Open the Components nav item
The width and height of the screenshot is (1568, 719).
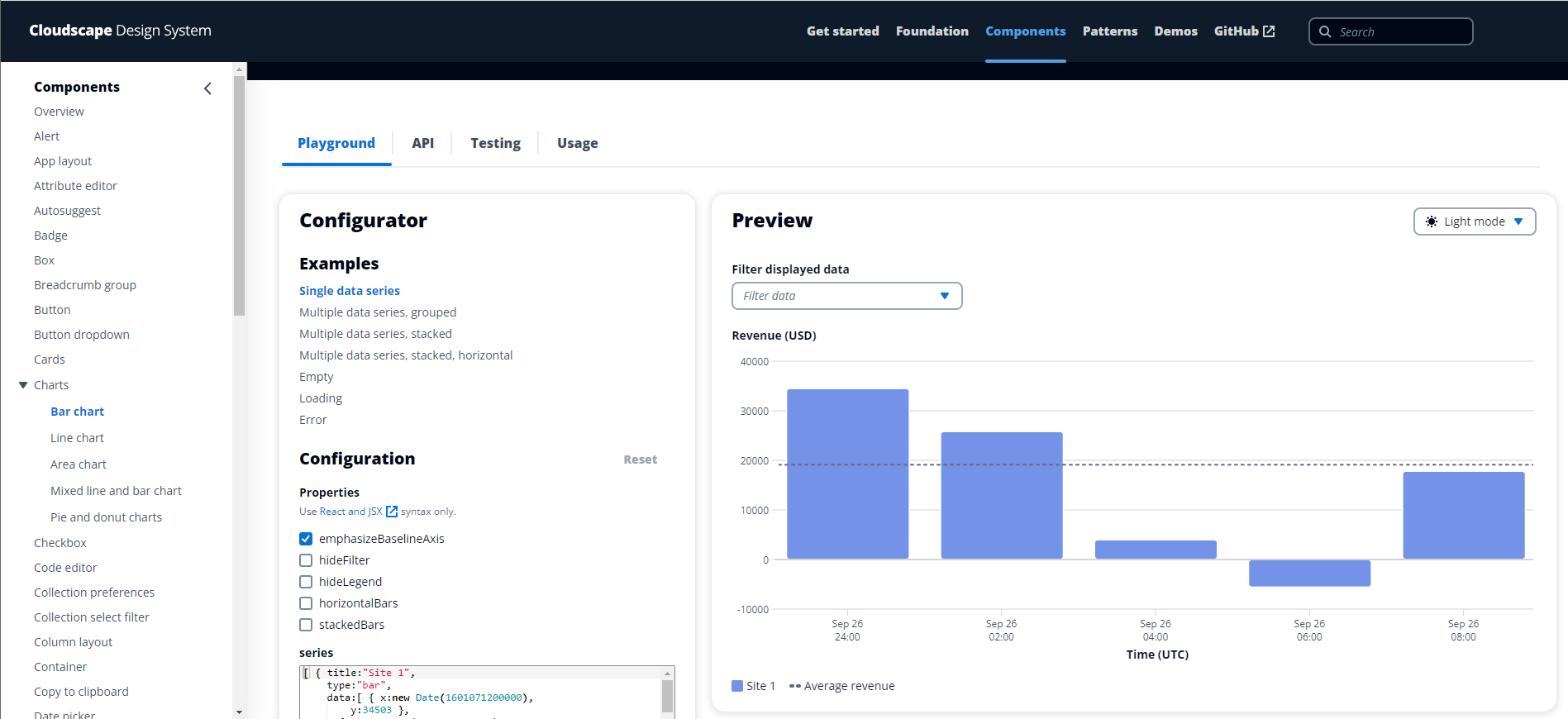[1025, 31]
